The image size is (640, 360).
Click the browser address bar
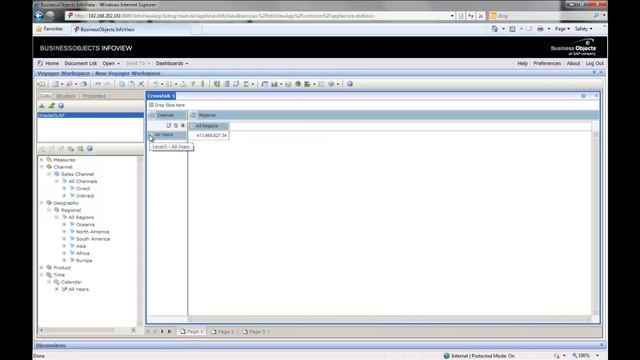[x=261, y=16]
